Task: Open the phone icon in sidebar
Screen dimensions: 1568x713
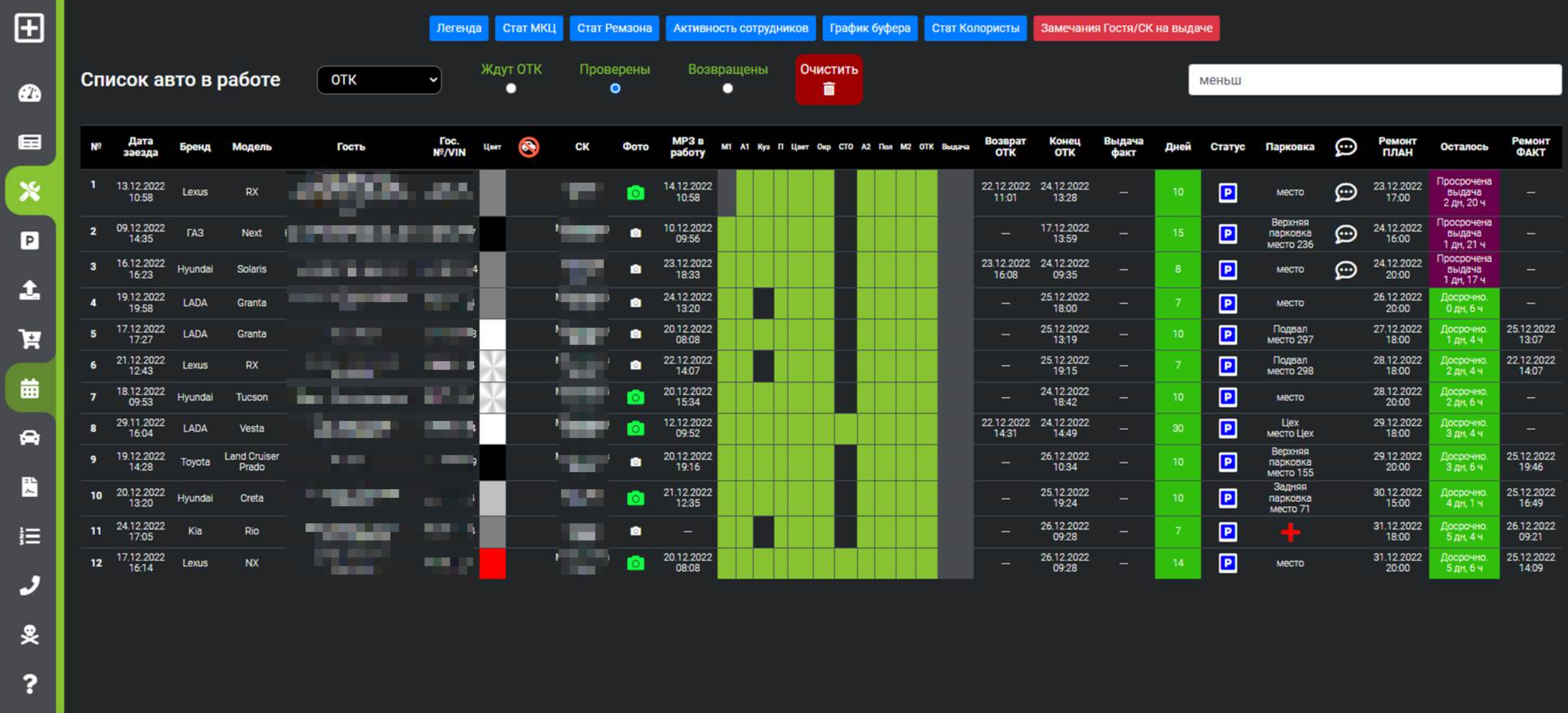Action: coord(29,585)
